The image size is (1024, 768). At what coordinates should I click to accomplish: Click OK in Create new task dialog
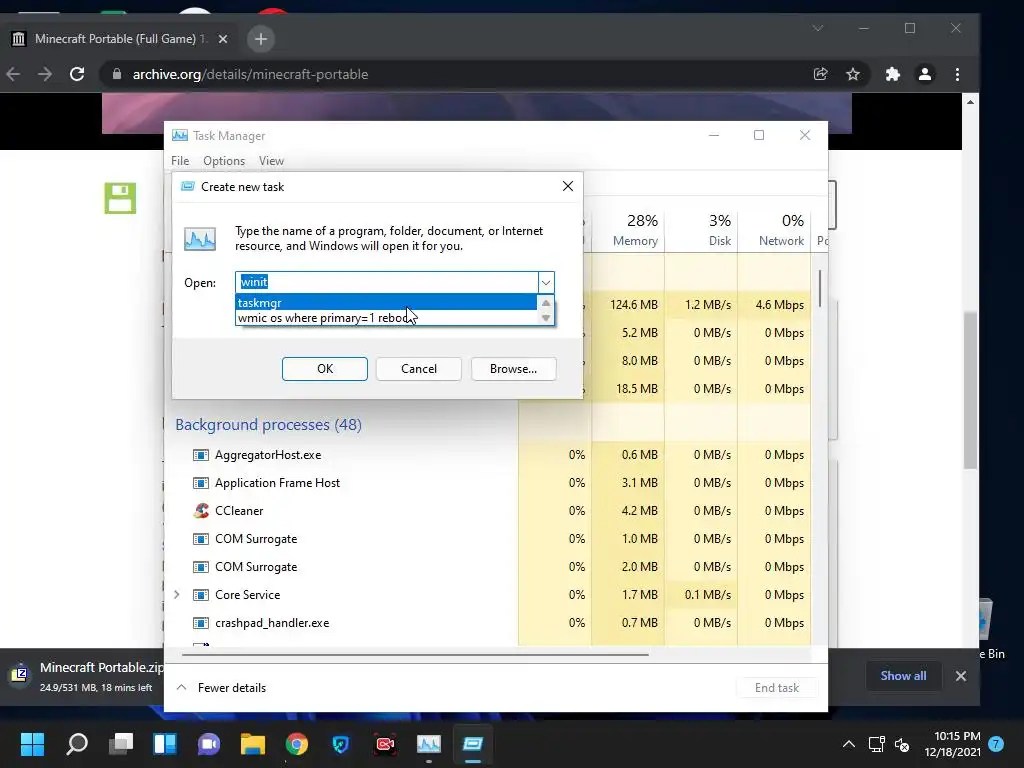[325, 368]
